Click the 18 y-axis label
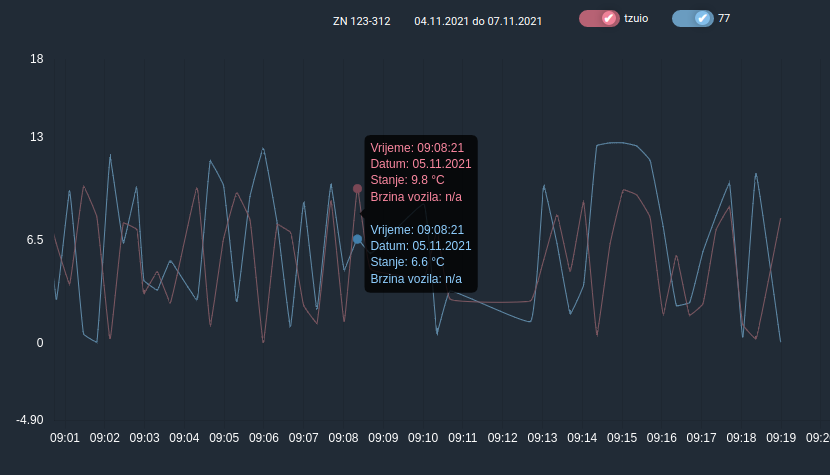 [37, 59]
